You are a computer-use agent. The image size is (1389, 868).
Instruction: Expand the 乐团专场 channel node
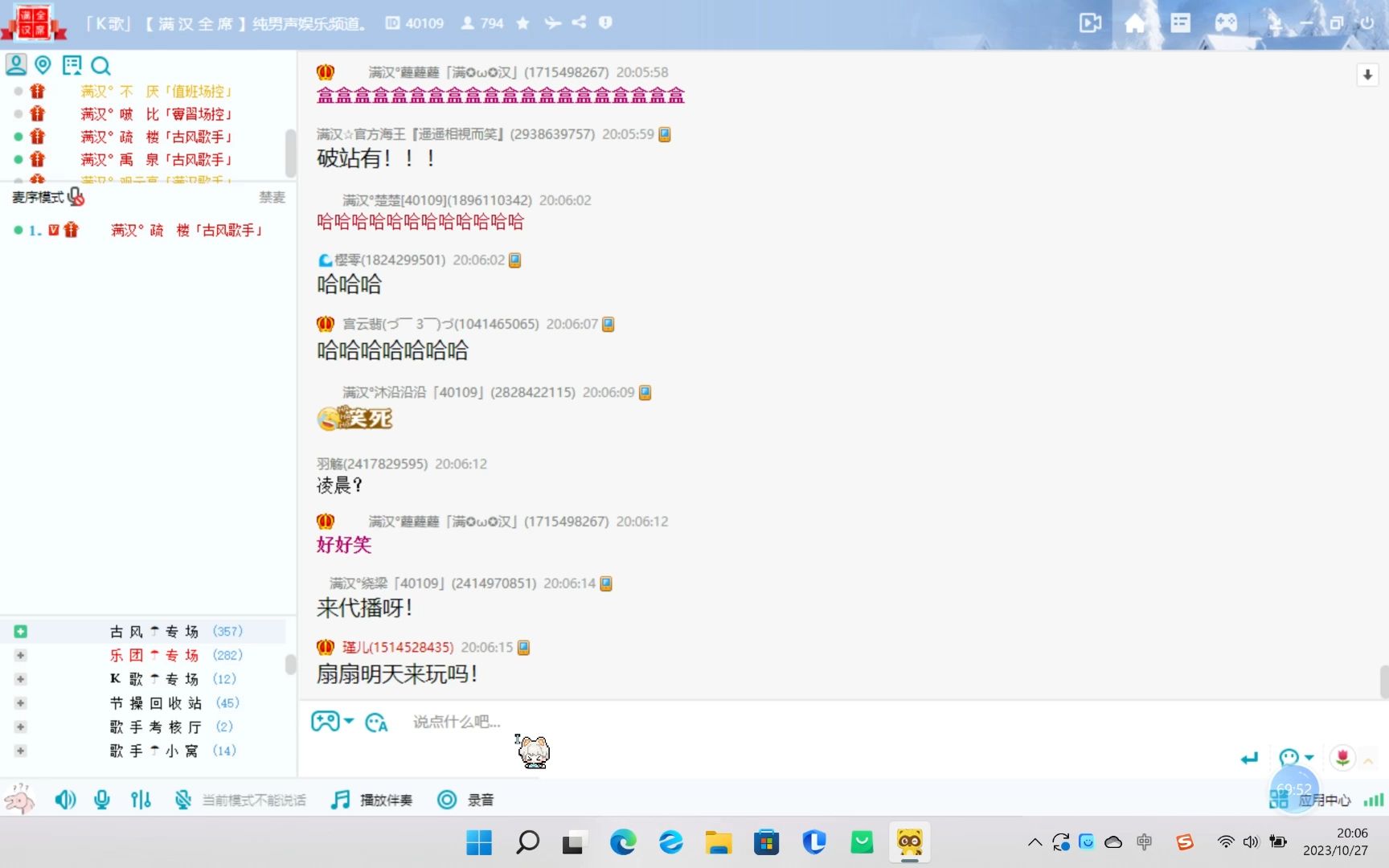20,656
